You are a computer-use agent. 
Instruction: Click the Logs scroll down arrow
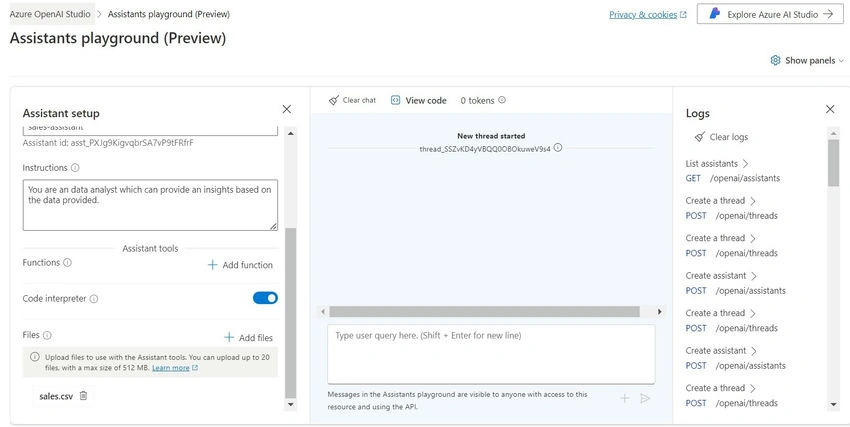click(x=833, y=404)
